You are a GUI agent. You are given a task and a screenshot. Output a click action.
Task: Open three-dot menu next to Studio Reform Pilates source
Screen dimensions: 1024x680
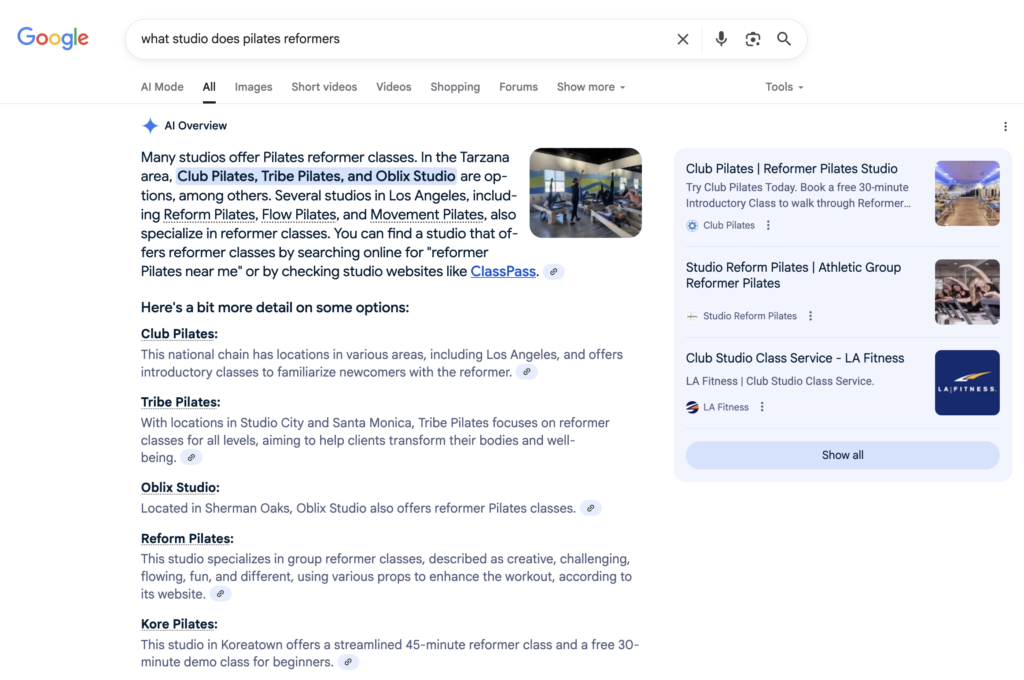(810, 316)
